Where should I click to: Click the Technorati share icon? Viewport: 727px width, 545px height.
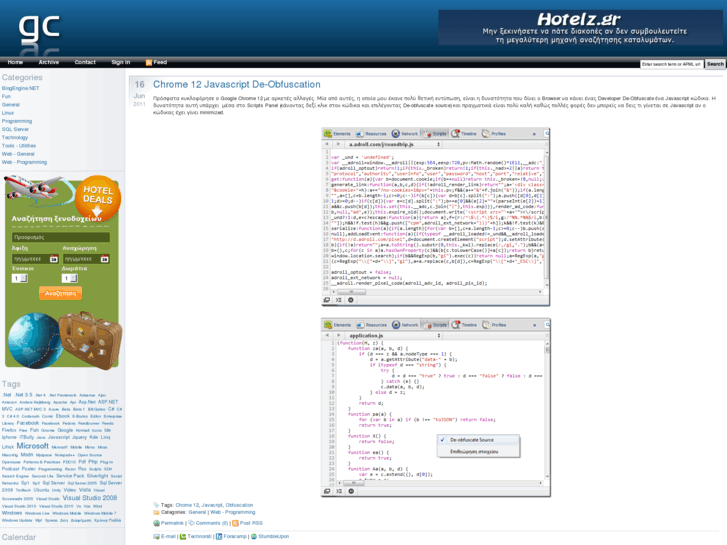tap(183, 537)
